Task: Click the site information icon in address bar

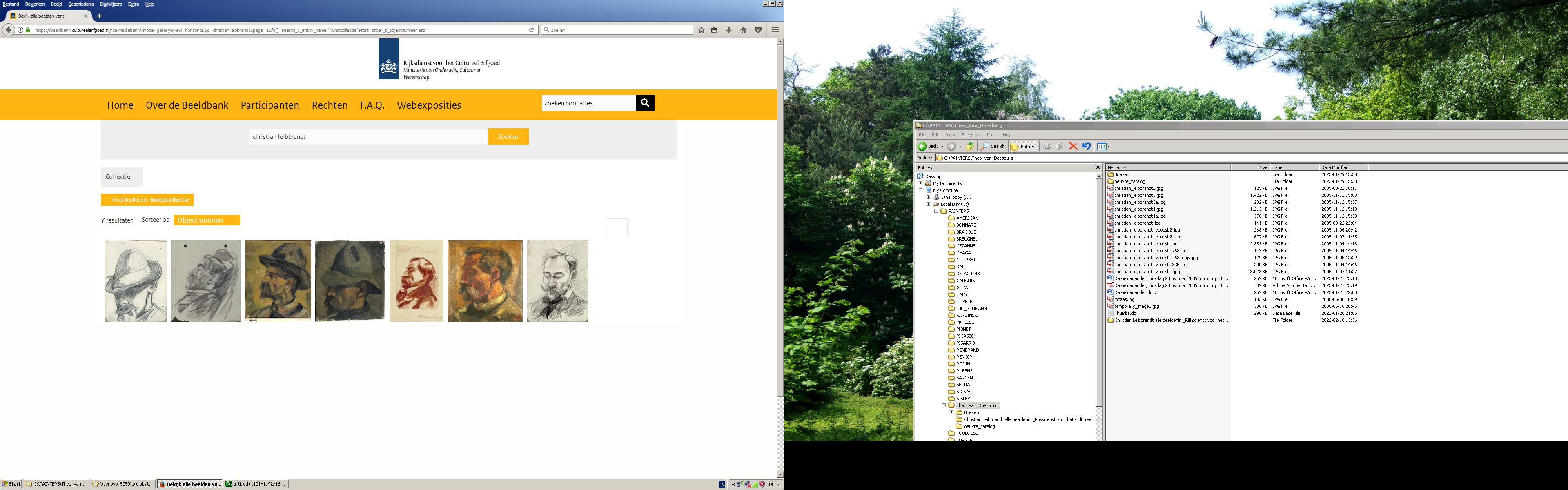Action: point(20,30)
